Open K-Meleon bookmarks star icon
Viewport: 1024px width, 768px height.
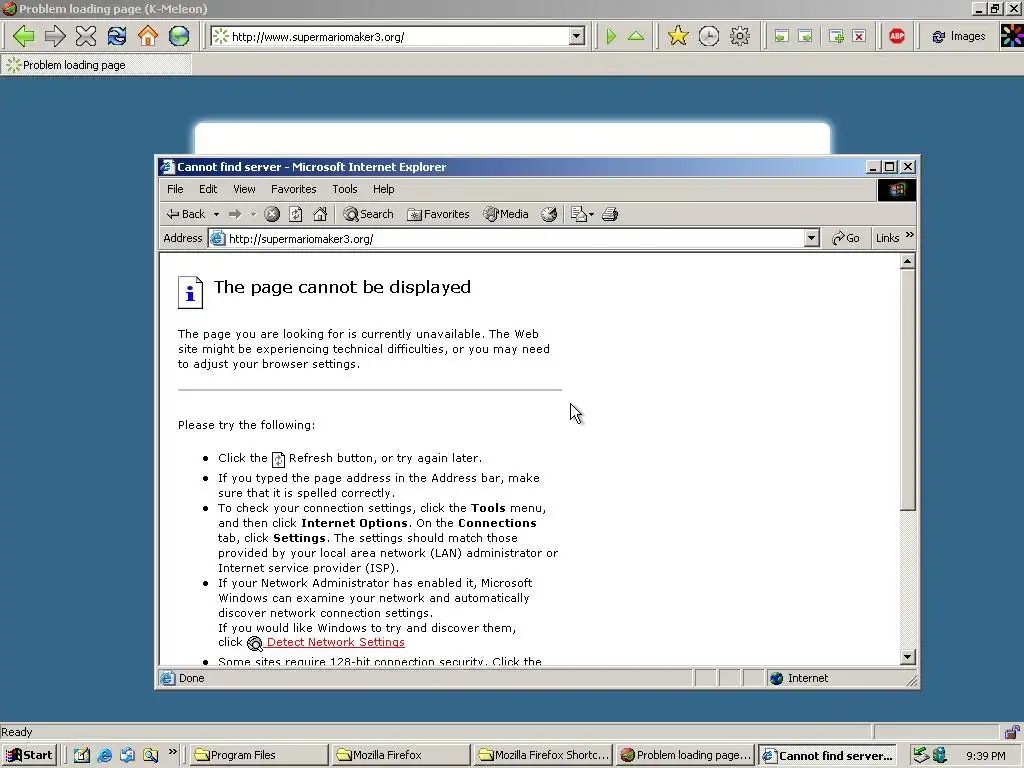678,36
